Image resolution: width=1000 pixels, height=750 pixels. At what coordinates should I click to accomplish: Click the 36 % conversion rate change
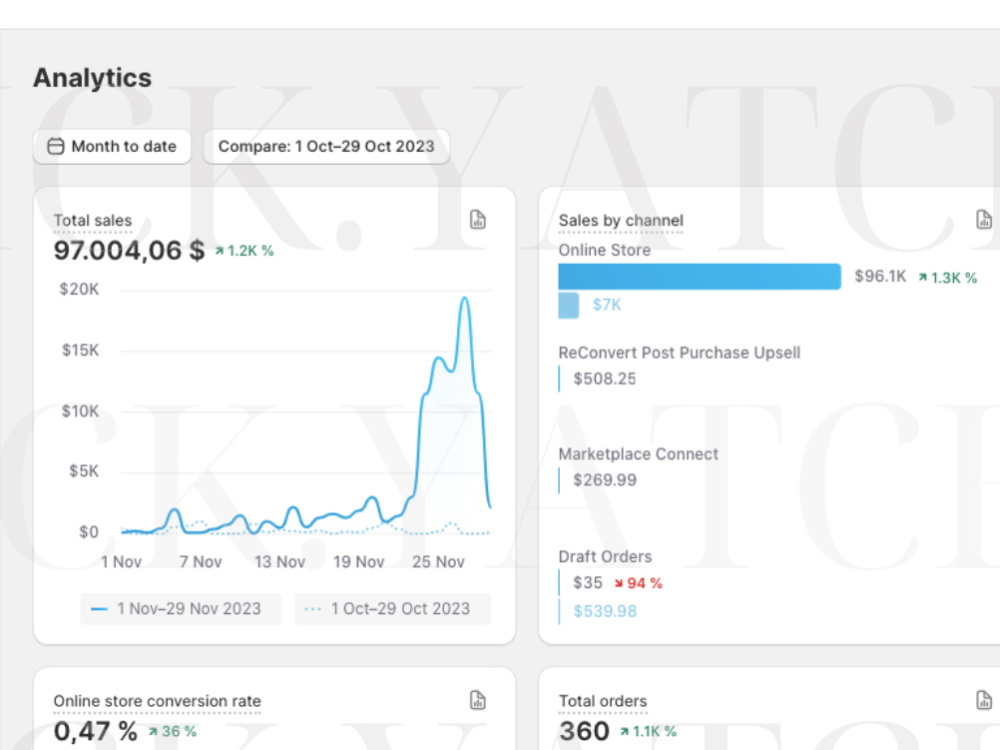173,732
